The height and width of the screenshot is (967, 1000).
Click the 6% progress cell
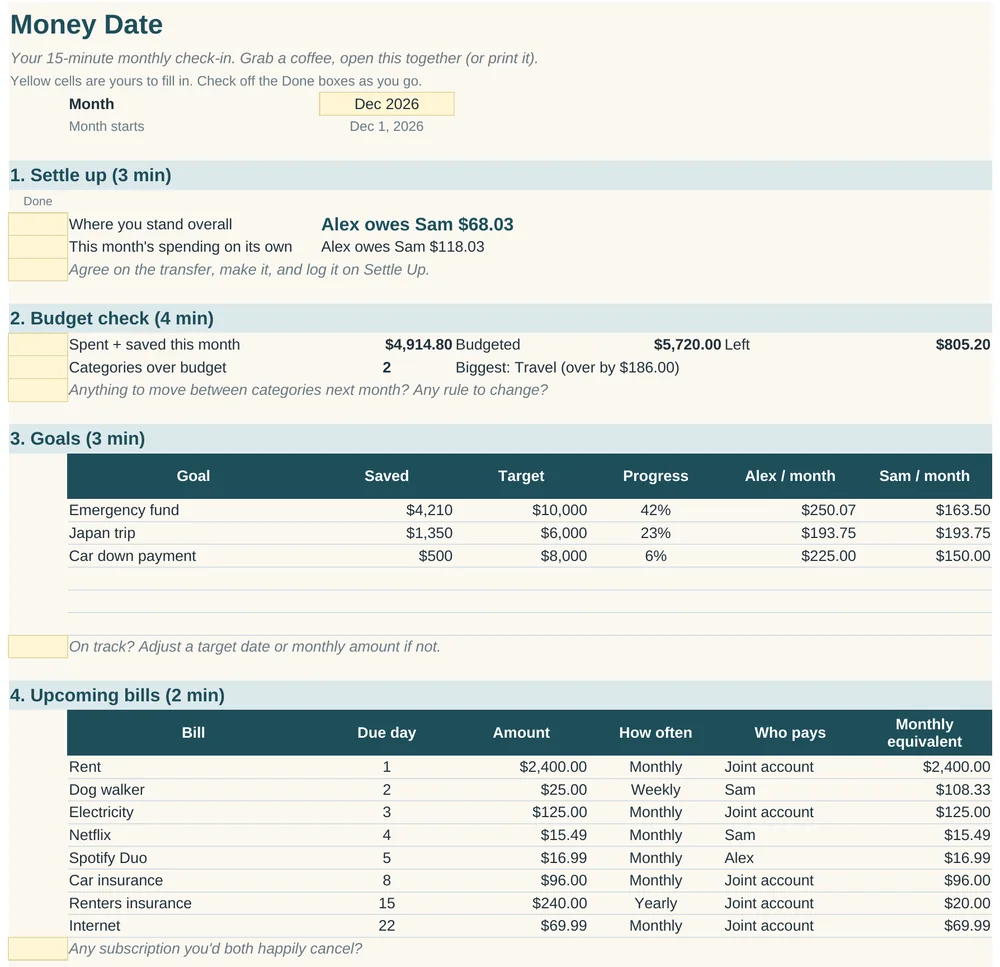pos(656,556)
